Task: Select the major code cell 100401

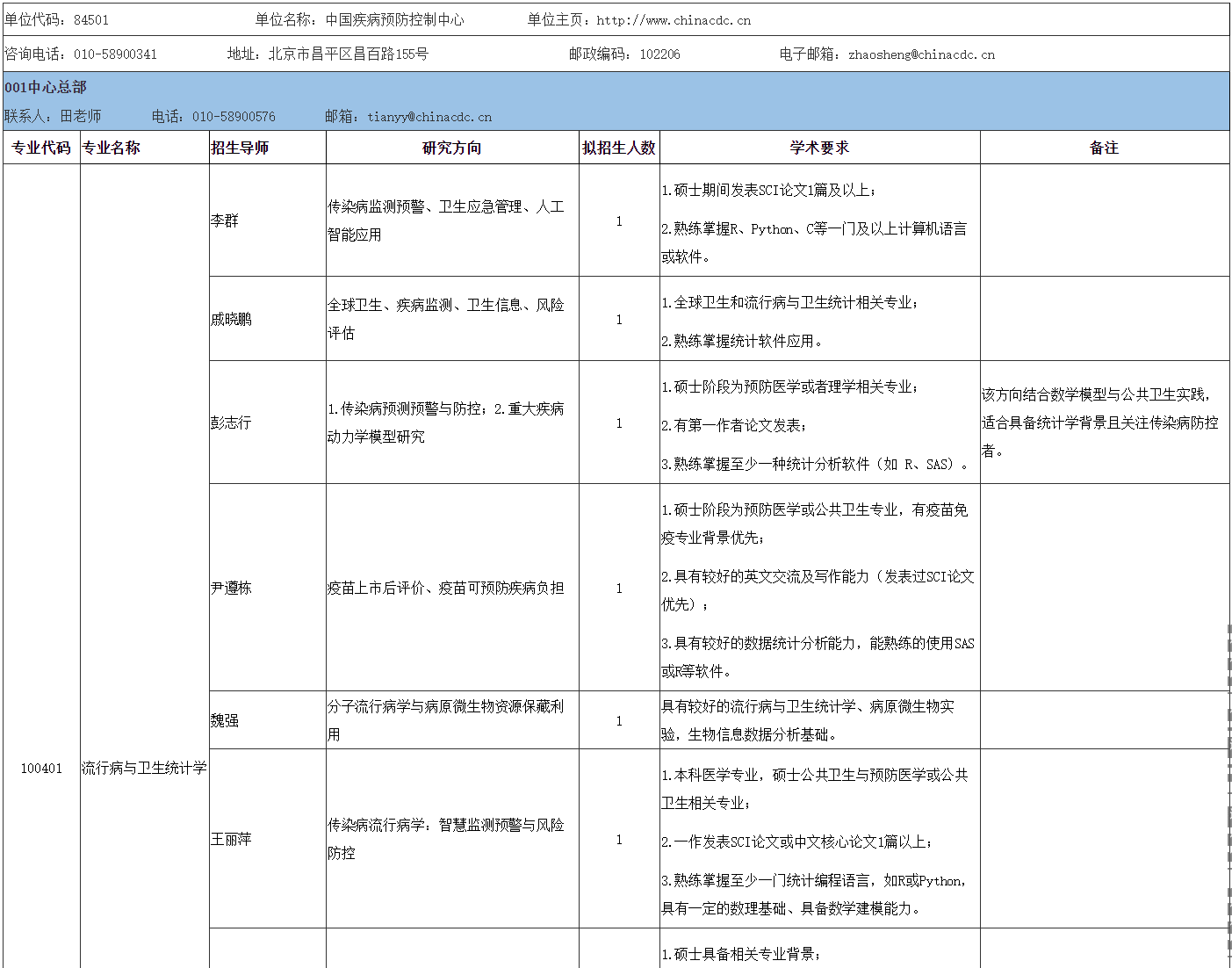Action: [41, 769]
